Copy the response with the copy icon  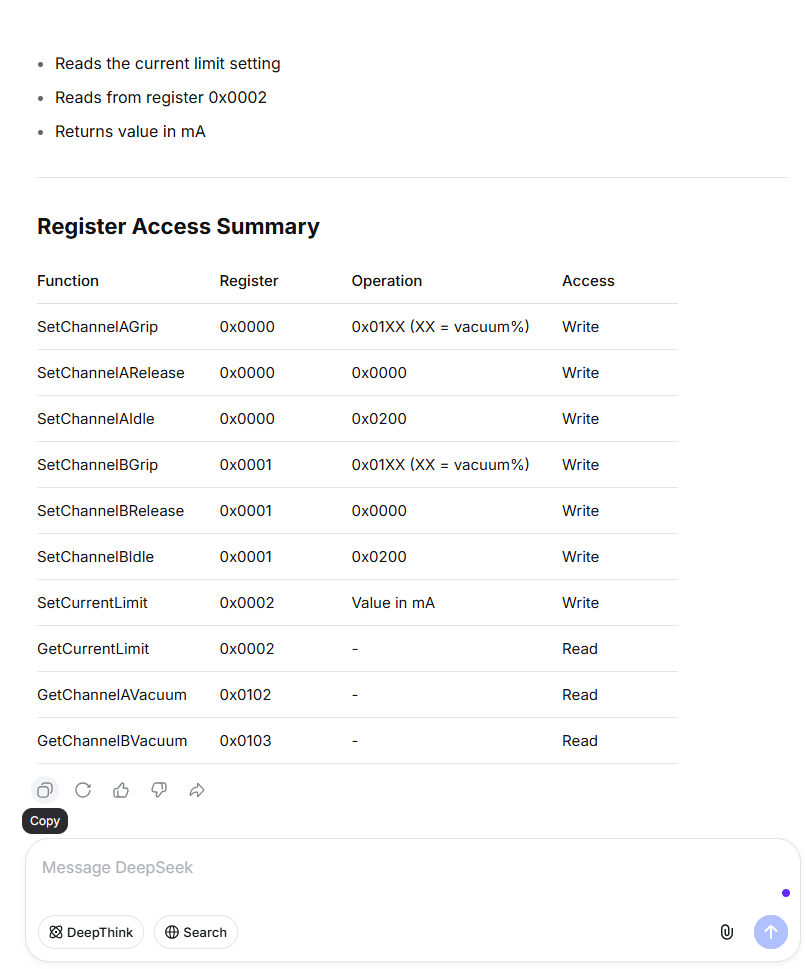45,790
